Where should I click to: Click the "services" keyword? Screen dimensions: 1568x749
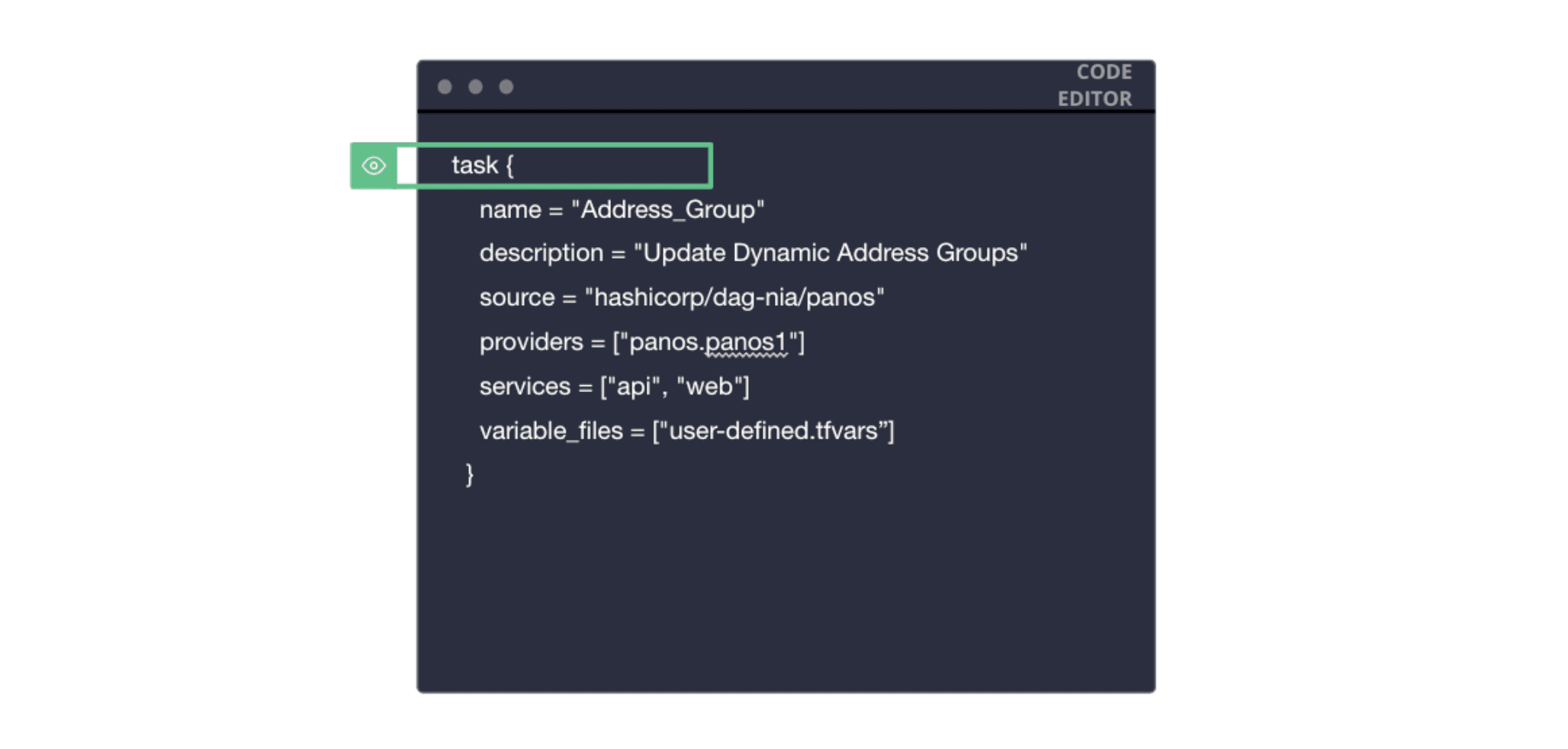[x=525, y=387]
